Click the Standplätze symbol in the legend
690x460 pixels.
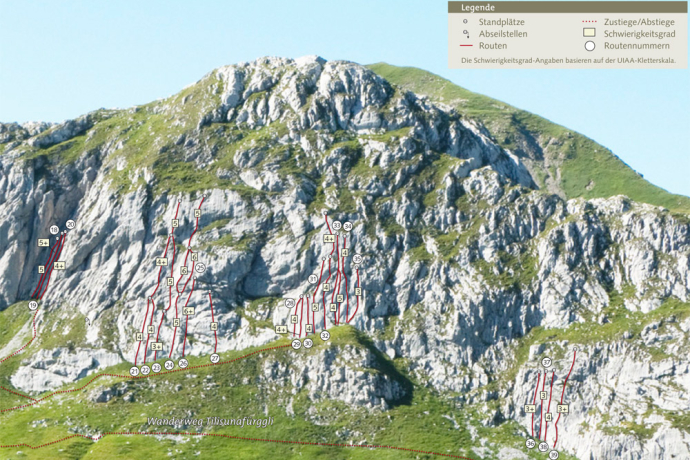tap(465, 20)
